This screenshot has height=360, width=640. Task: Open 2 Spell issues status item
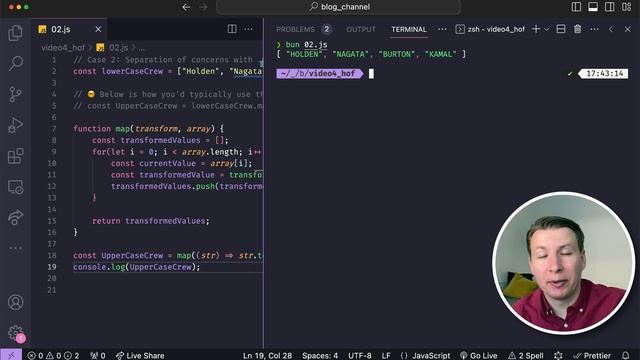[526, 356]
